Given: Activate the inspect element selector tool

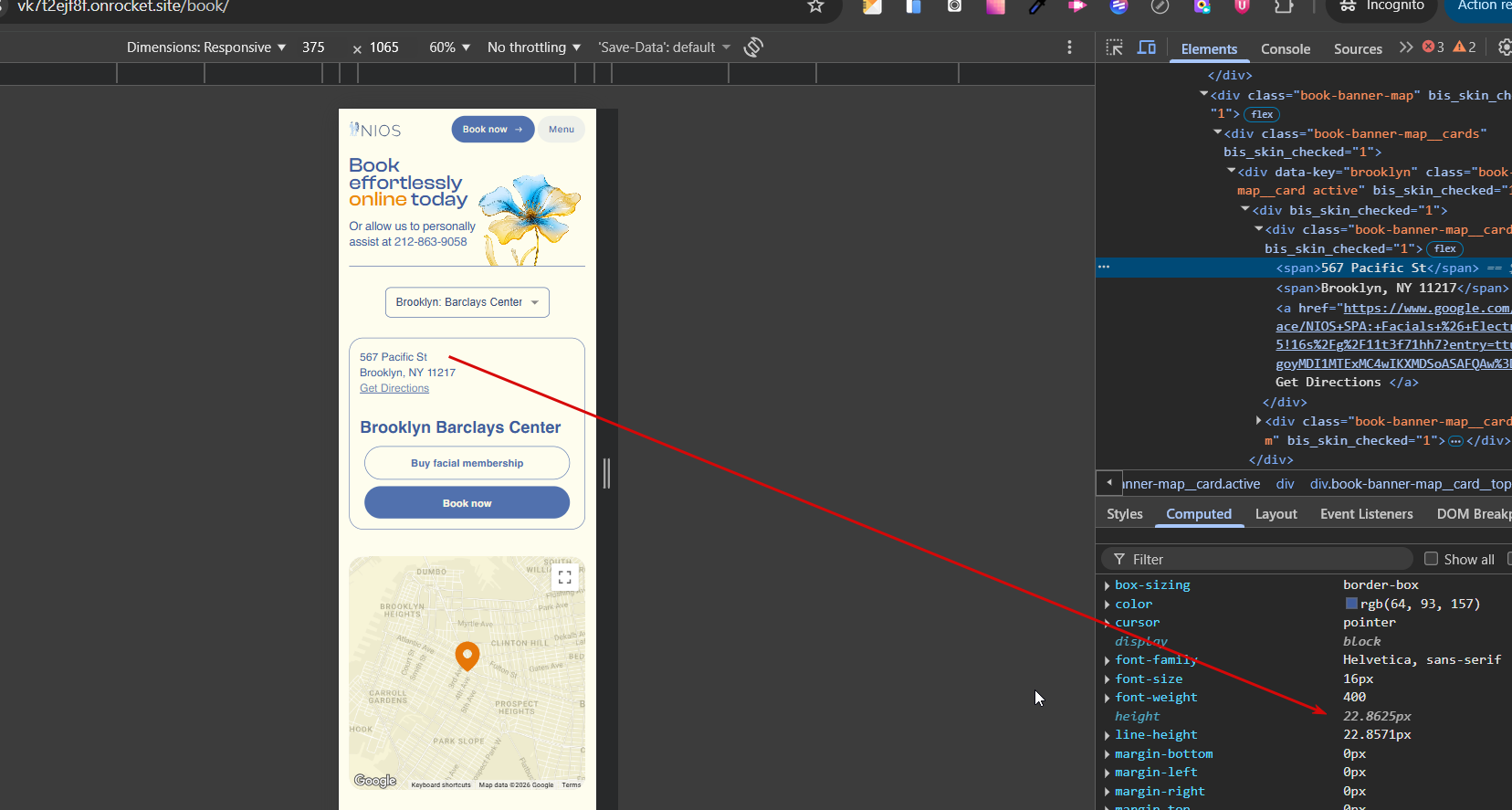Looking at the screenshot, I should [1115, 47].
